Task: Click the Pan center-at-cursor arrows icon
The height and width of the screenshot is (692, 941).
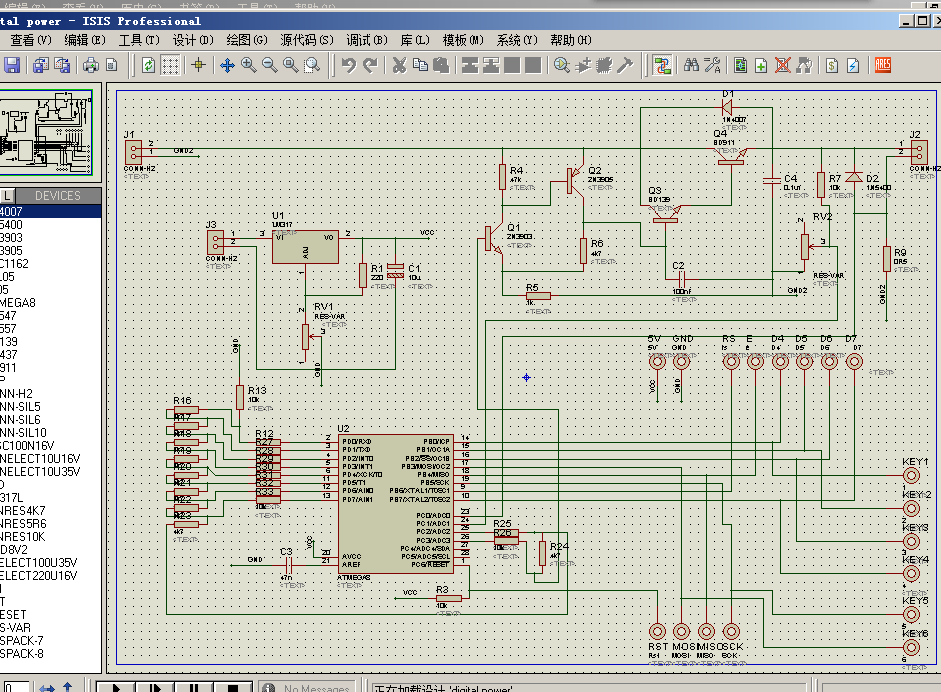Action: 227,65
